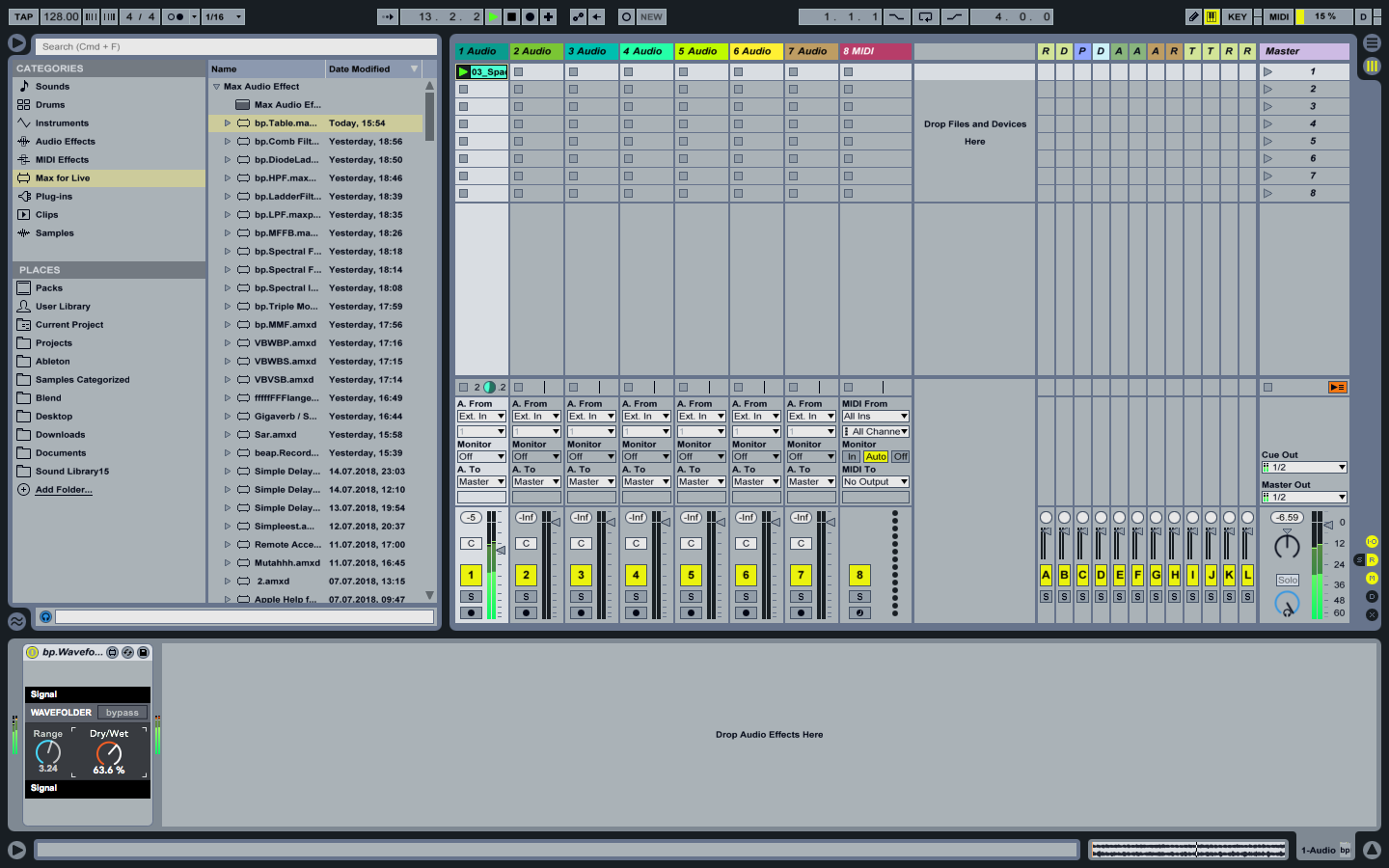The width and height of the screenshot is (1389, 868).
Task: Toggle the Draw Mode pencil icon
Action: (x=1193, y=16)
